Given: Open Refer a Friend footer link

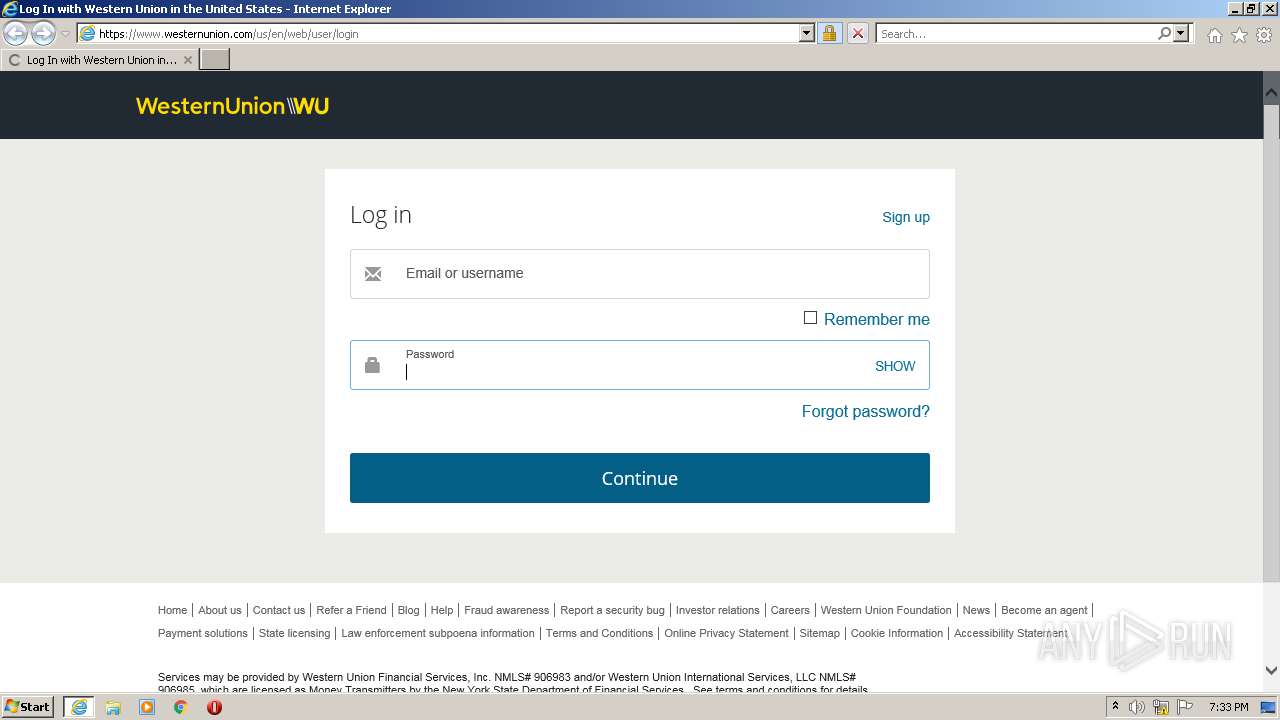Looking at the screenshot, I should coord(351,610).
